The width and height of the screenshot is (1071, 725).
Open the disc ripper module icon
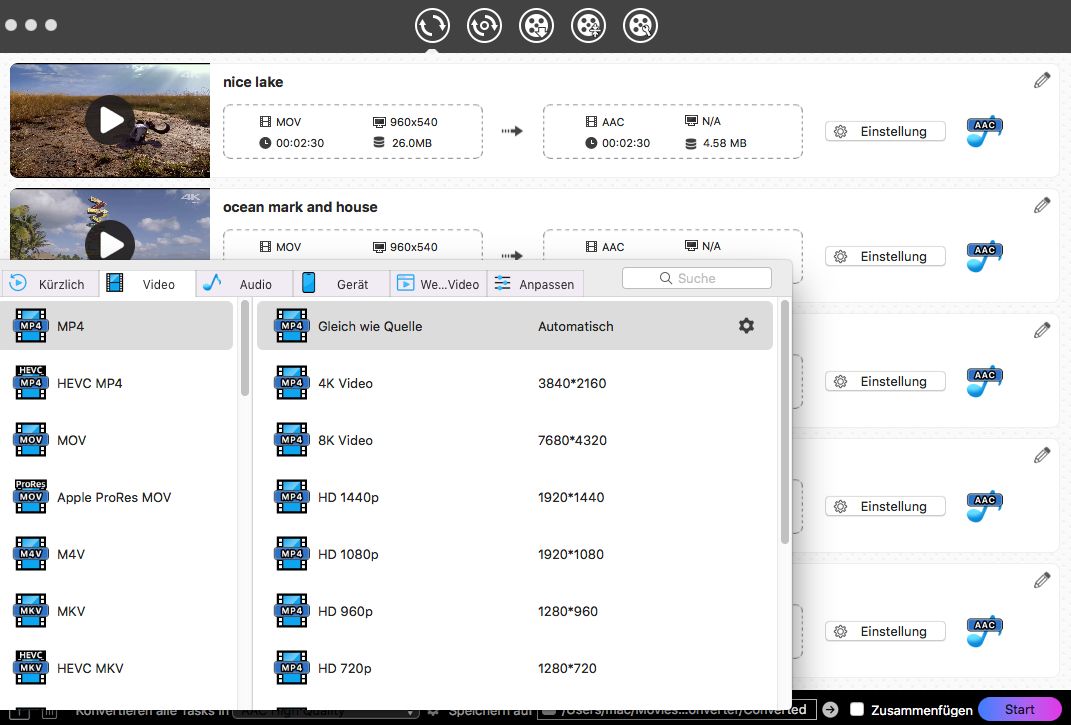coord(485,25)
